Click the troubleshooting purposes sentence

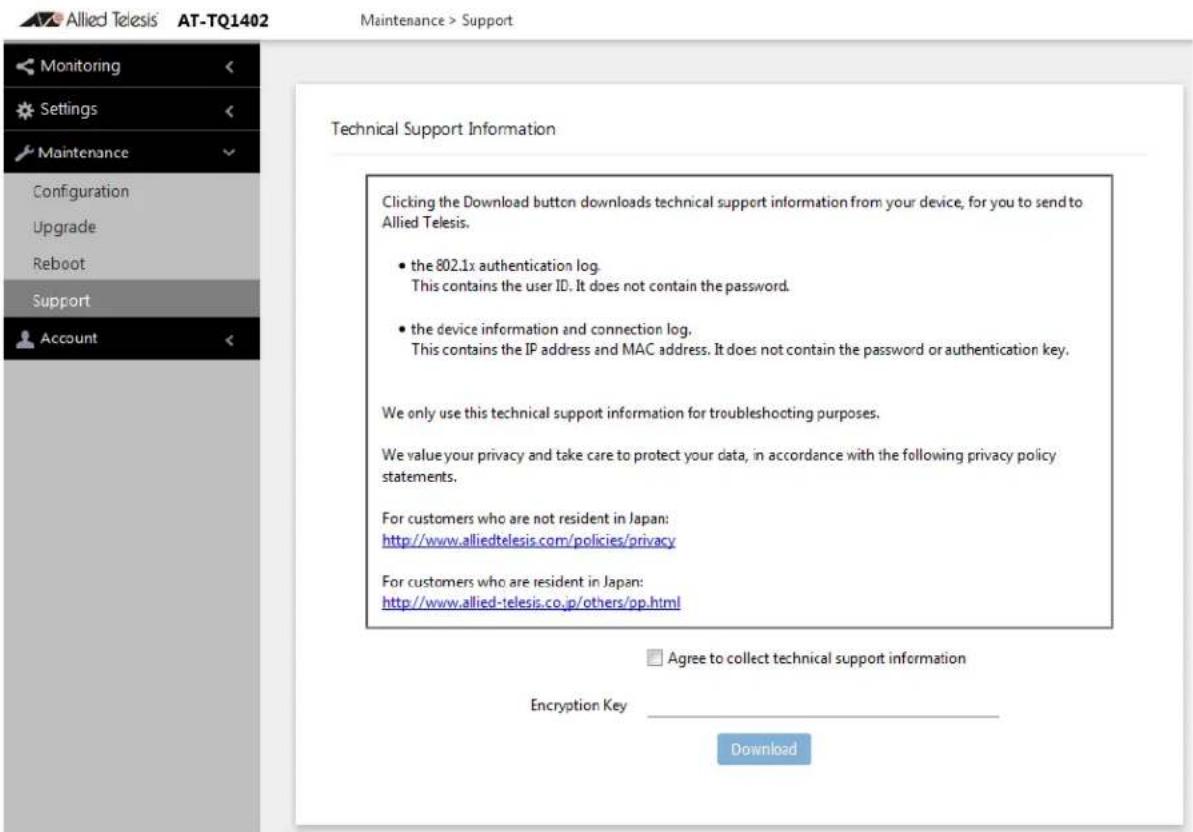click(631, 413)
